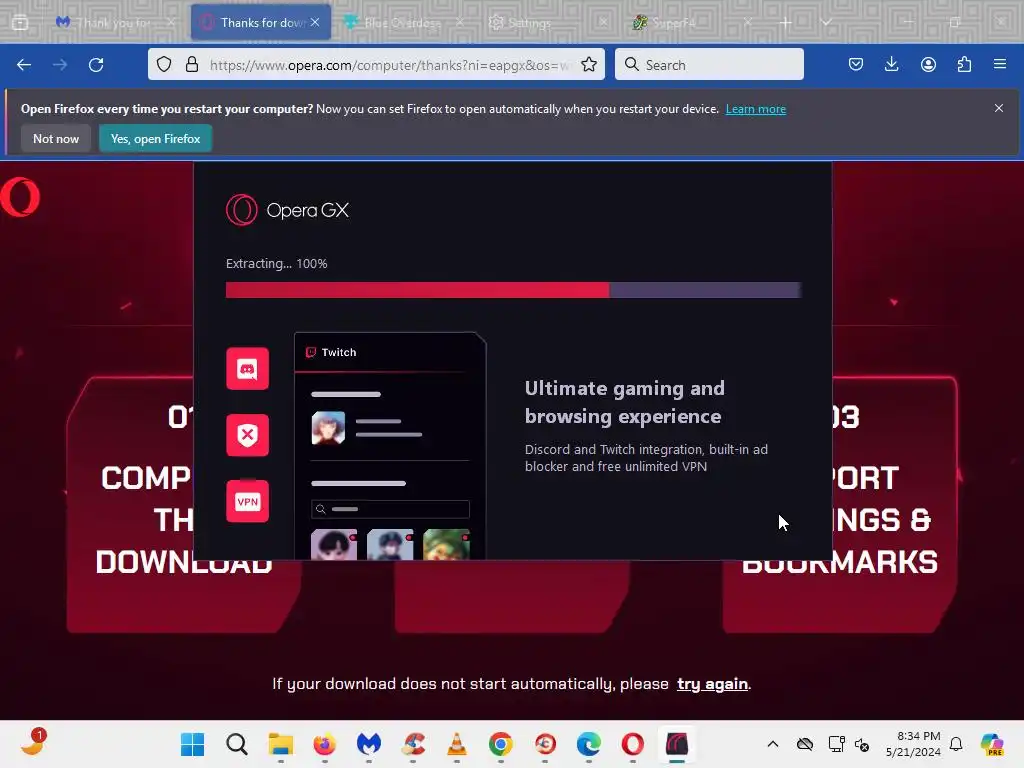Click the try again download link
The height and width of the screenshot is (768, 1024).
click(712, 684)
